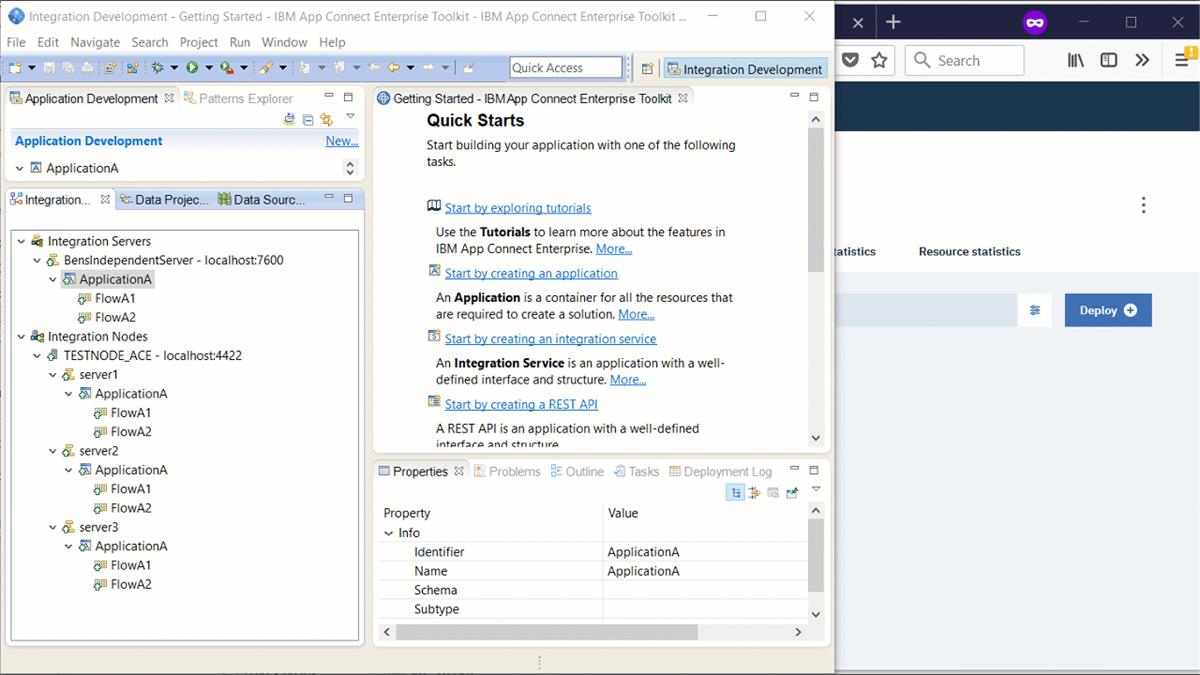Click the Print icon on the main toolbar
Image resolution: width=1200 pixels, height=675 pixels.
(x=84, y=67)
